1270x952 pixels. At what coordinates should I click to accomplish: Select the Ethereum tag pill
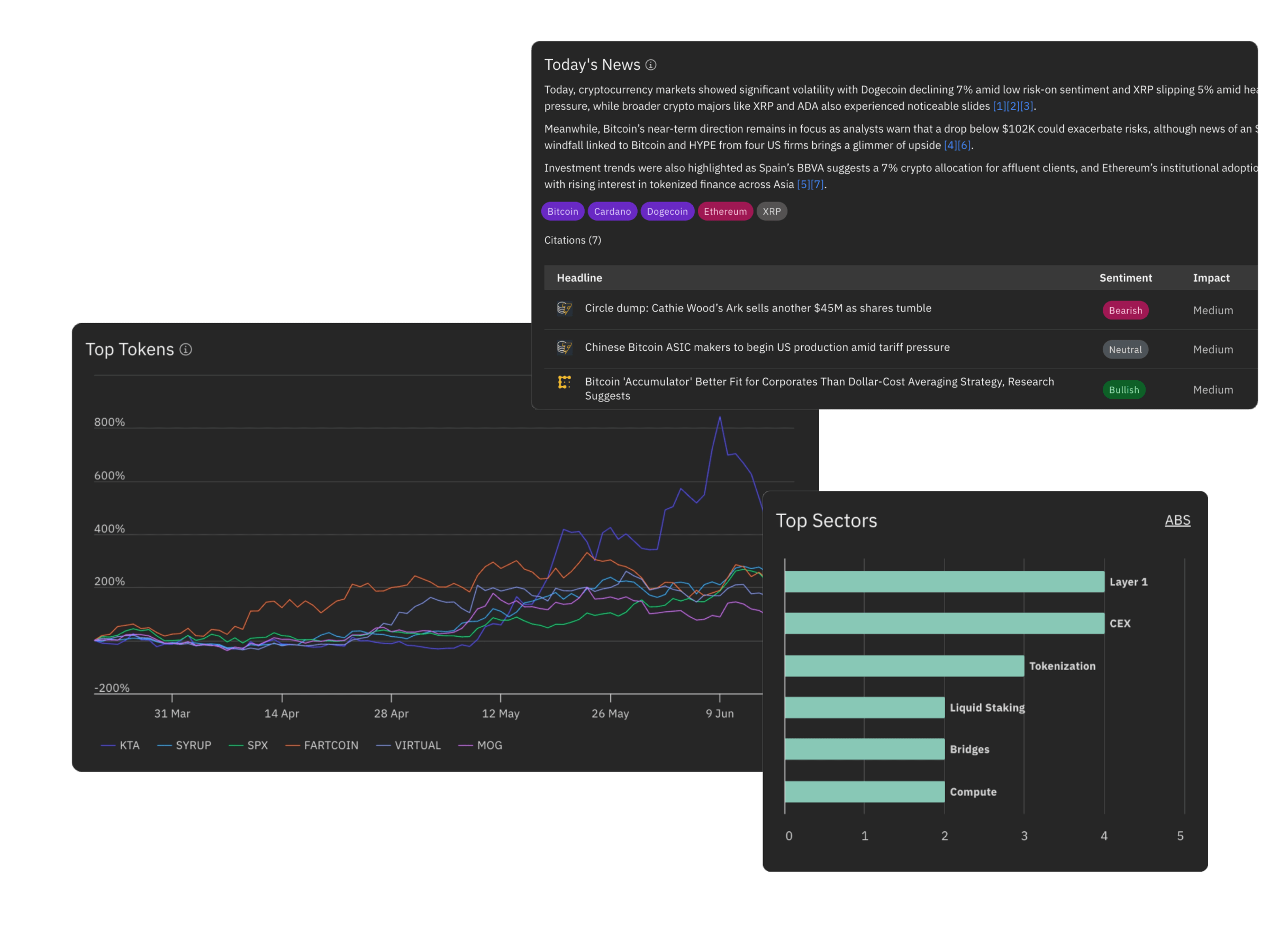[725, 211]
